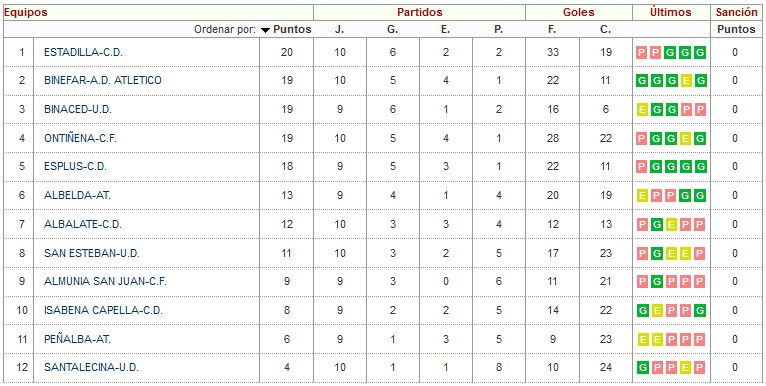Image resolution: width=766 pixels, height=386 pixels.
Task: Click ESPLUS's last green G result icon
Action: click(x=701, y=167)
